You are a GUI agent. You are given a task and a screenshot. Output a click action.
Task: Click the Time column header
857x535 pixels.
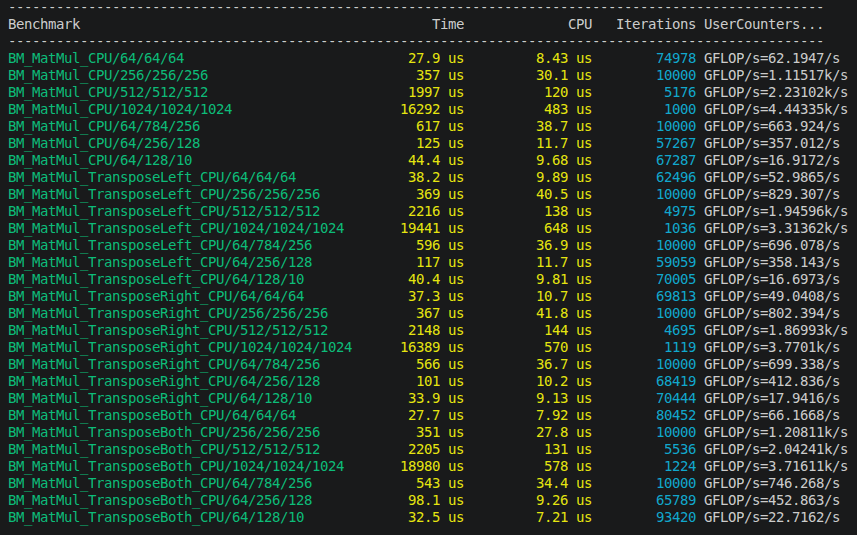[x=448, y=25]
